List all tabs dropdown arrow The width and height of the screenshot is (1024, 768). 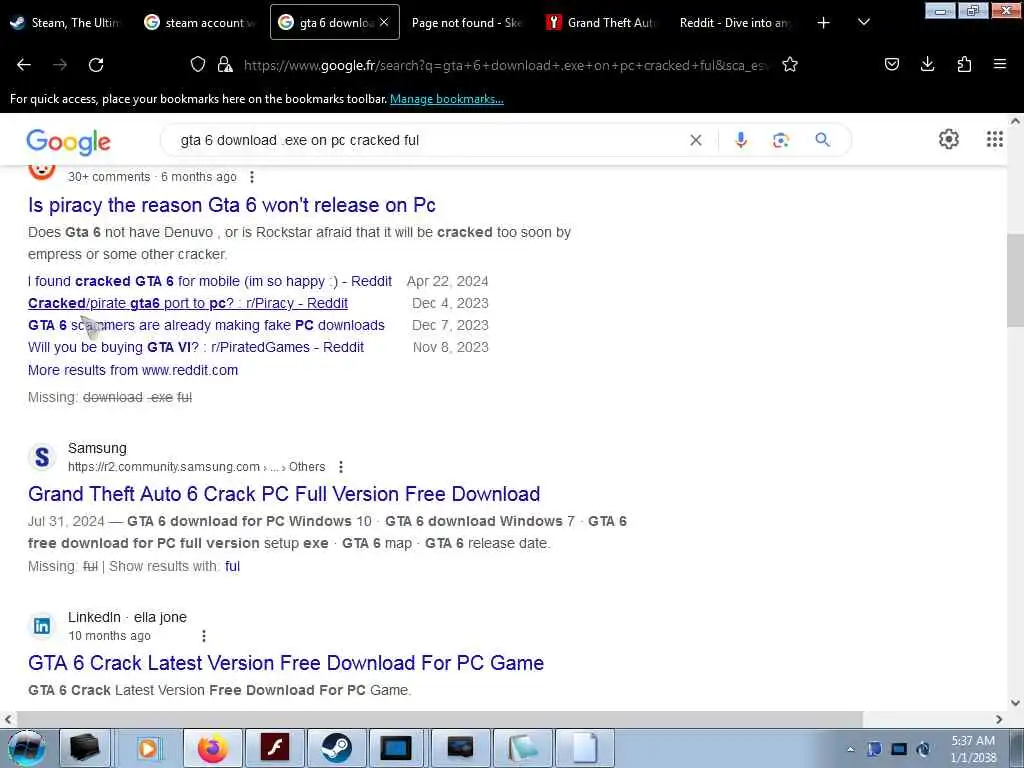[x=863, y=22]
